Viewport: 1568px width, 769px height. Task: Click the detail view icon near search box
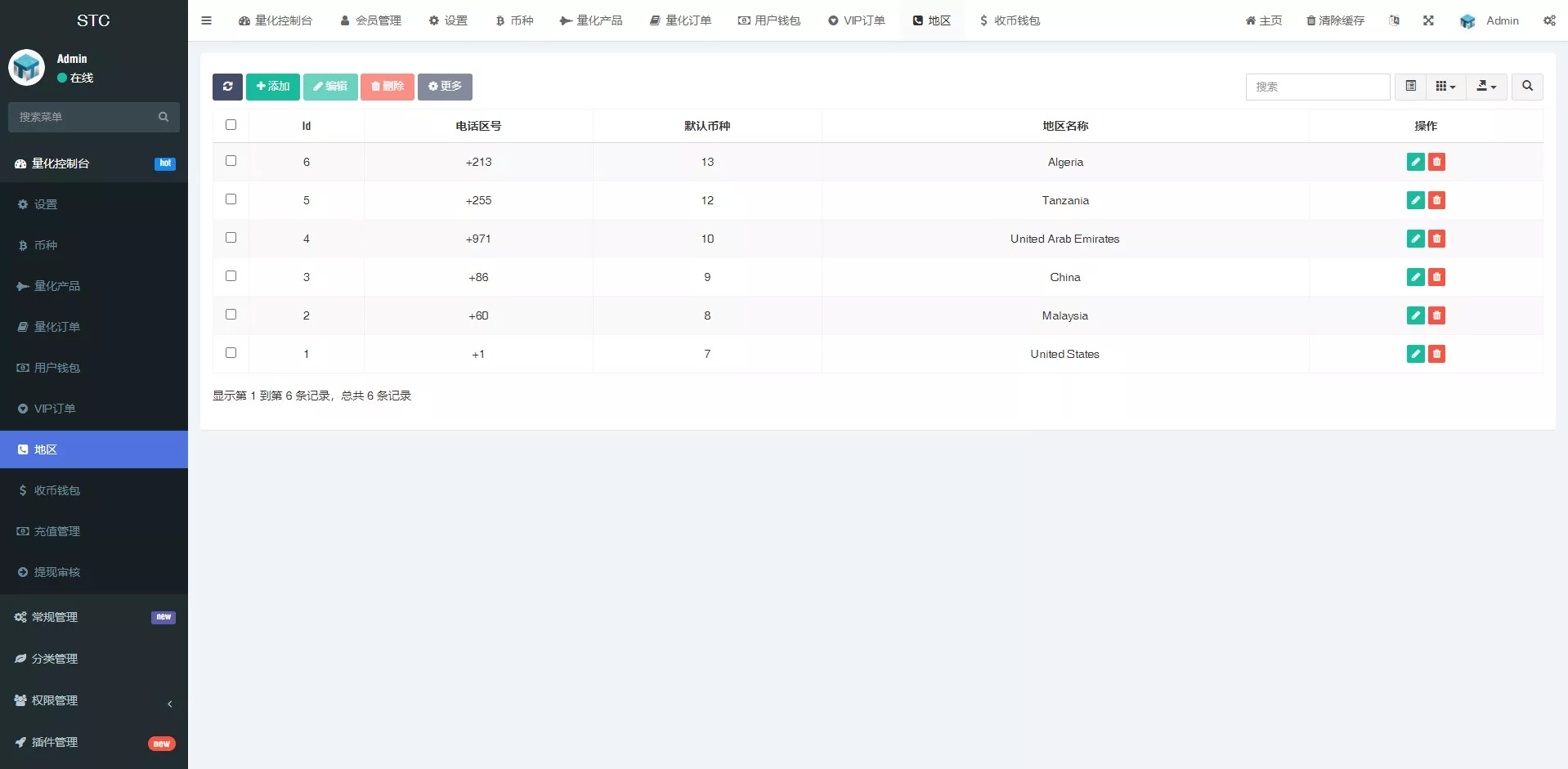1409,86
